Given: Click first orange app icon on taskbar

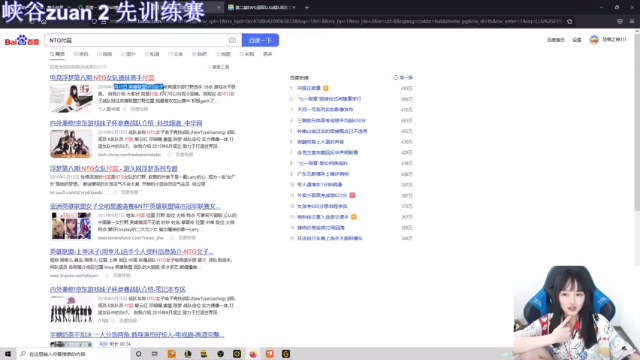Looking at the screenshot, I should (x=171, y=354).
